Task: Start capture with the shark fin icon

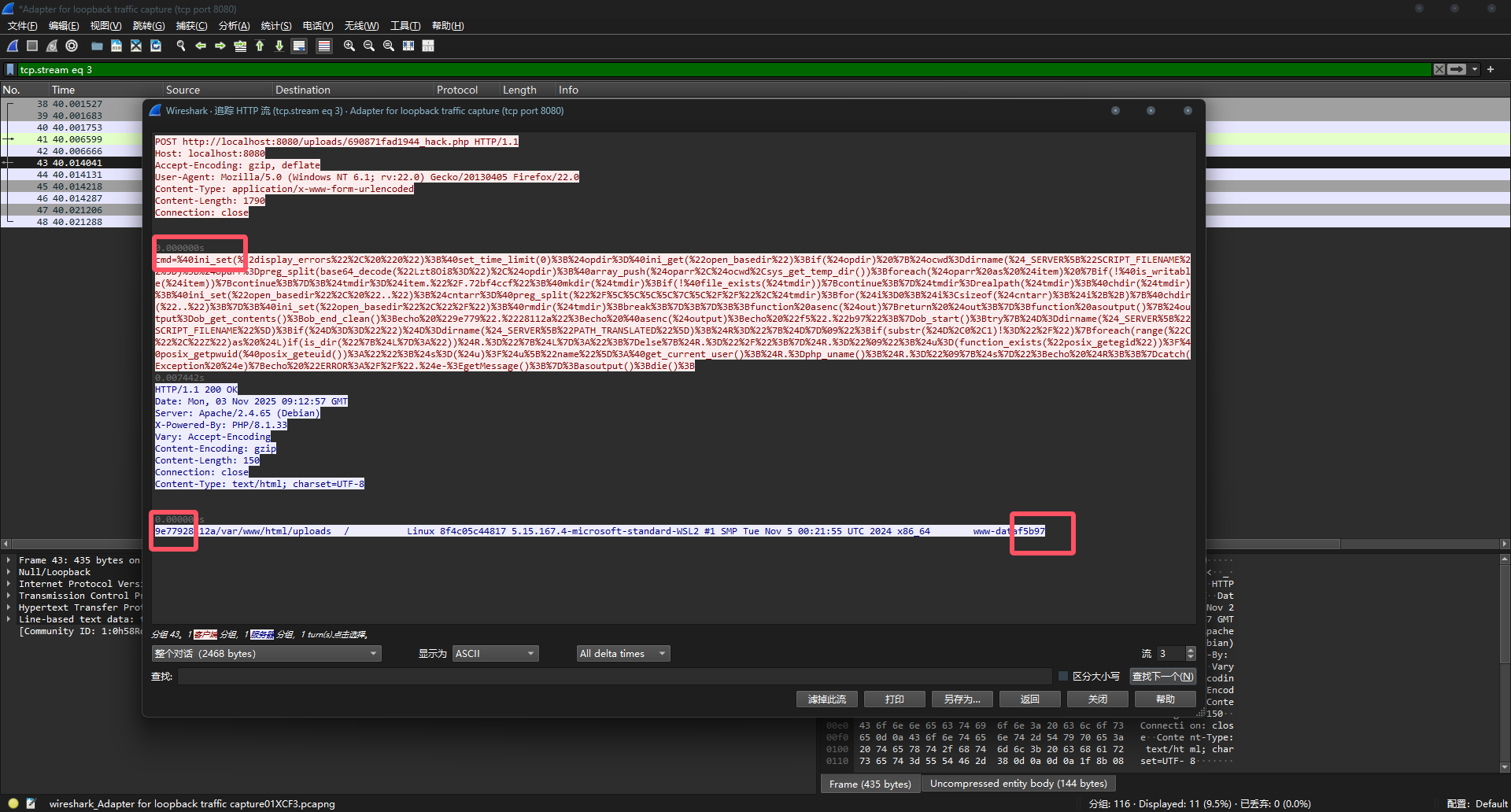Action: pos(13,46)
